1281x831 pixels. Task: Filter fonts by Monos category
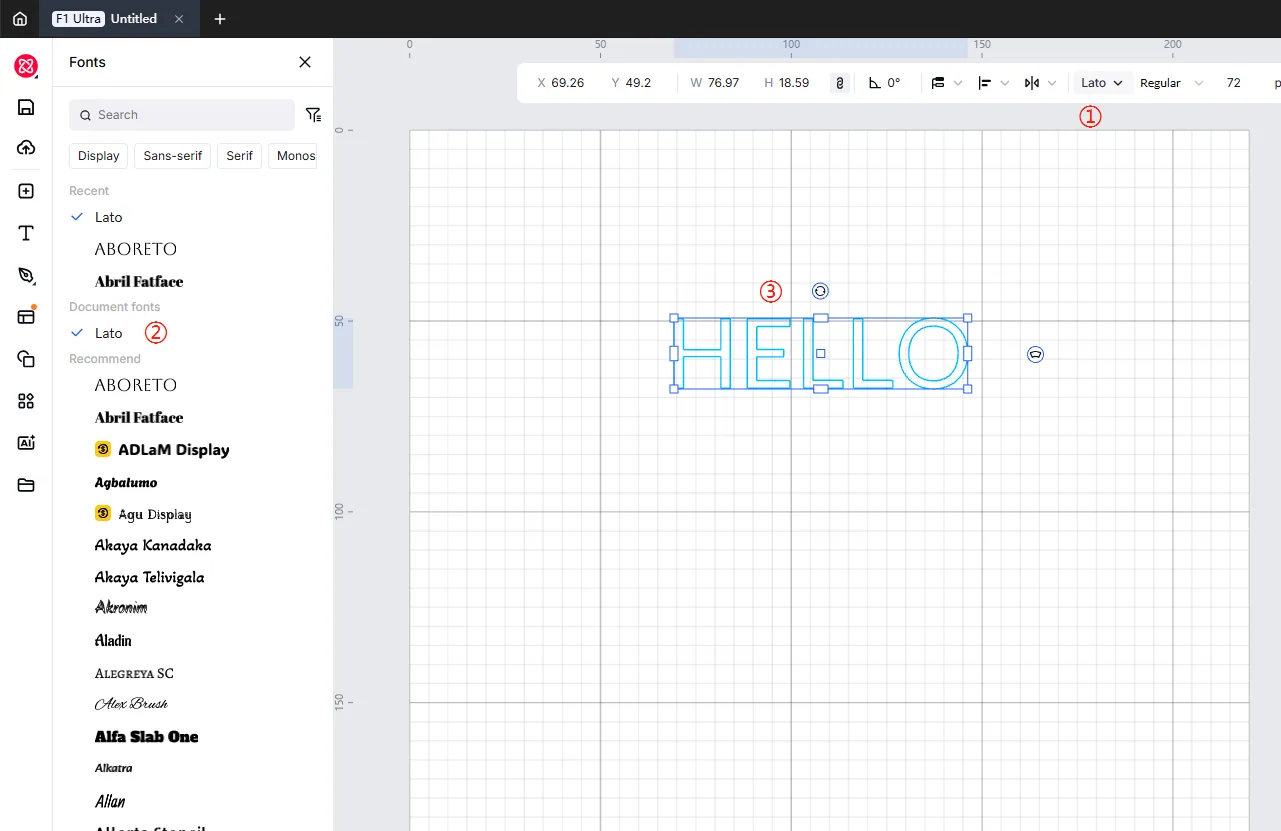click(x=295, y=156)
